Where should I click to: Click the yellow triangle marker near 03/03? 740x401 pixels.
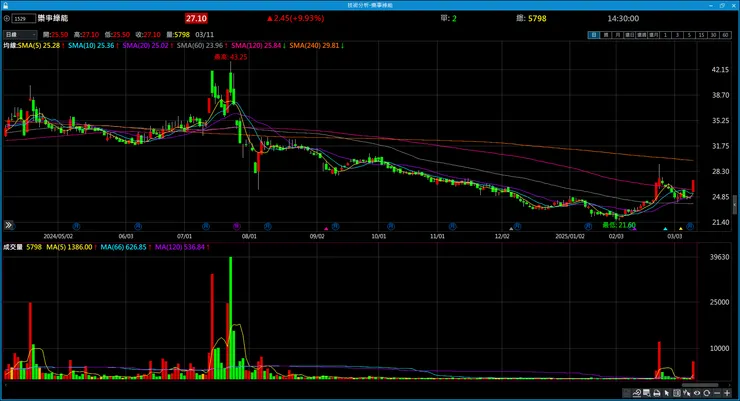coord(681,229)
